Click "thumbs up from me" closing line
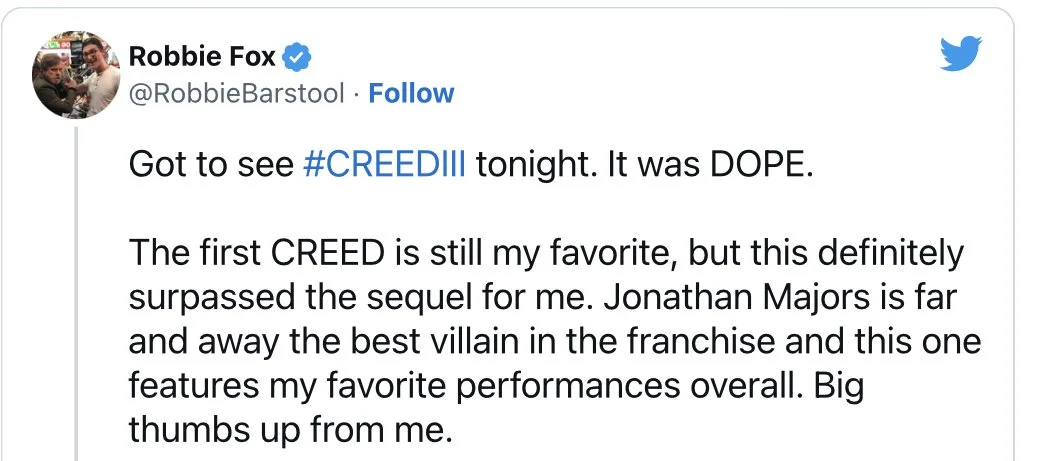 pyautogui.click(x=290, y=430)
